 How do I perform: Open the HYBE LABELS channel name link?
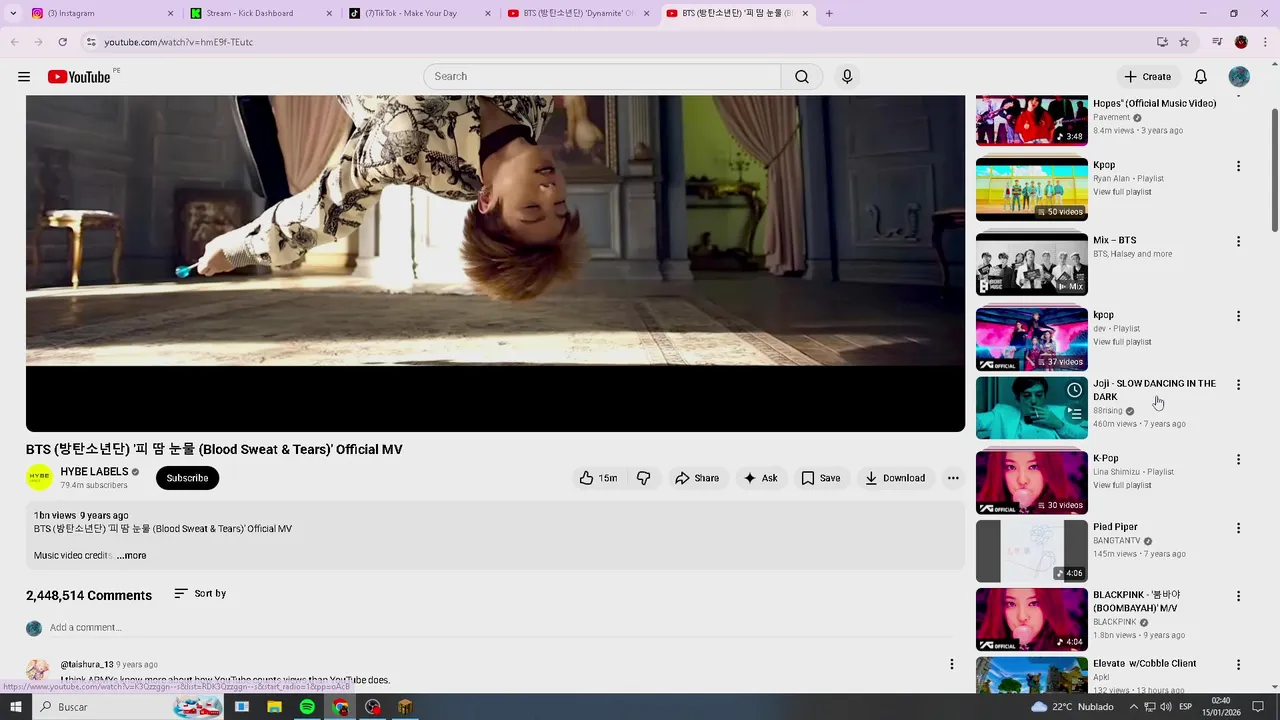[94, 472]
